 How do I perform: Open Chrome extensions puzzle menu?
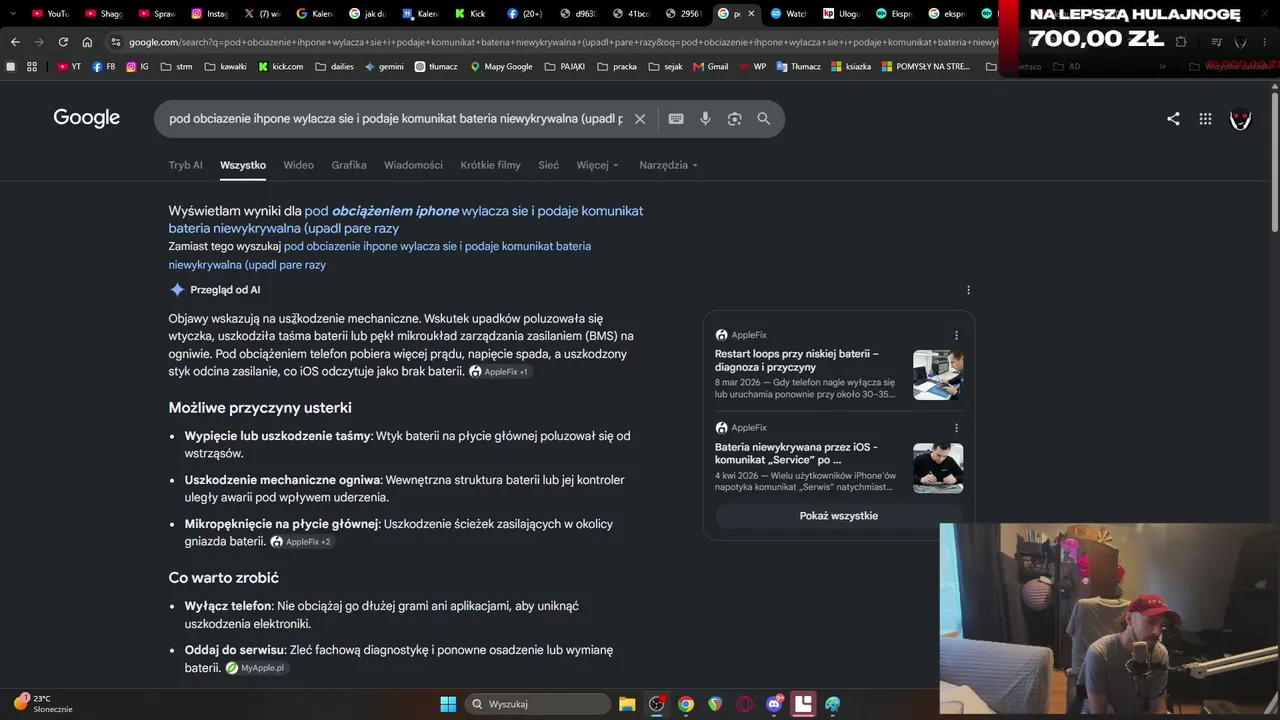click(x=1181, y=42)
